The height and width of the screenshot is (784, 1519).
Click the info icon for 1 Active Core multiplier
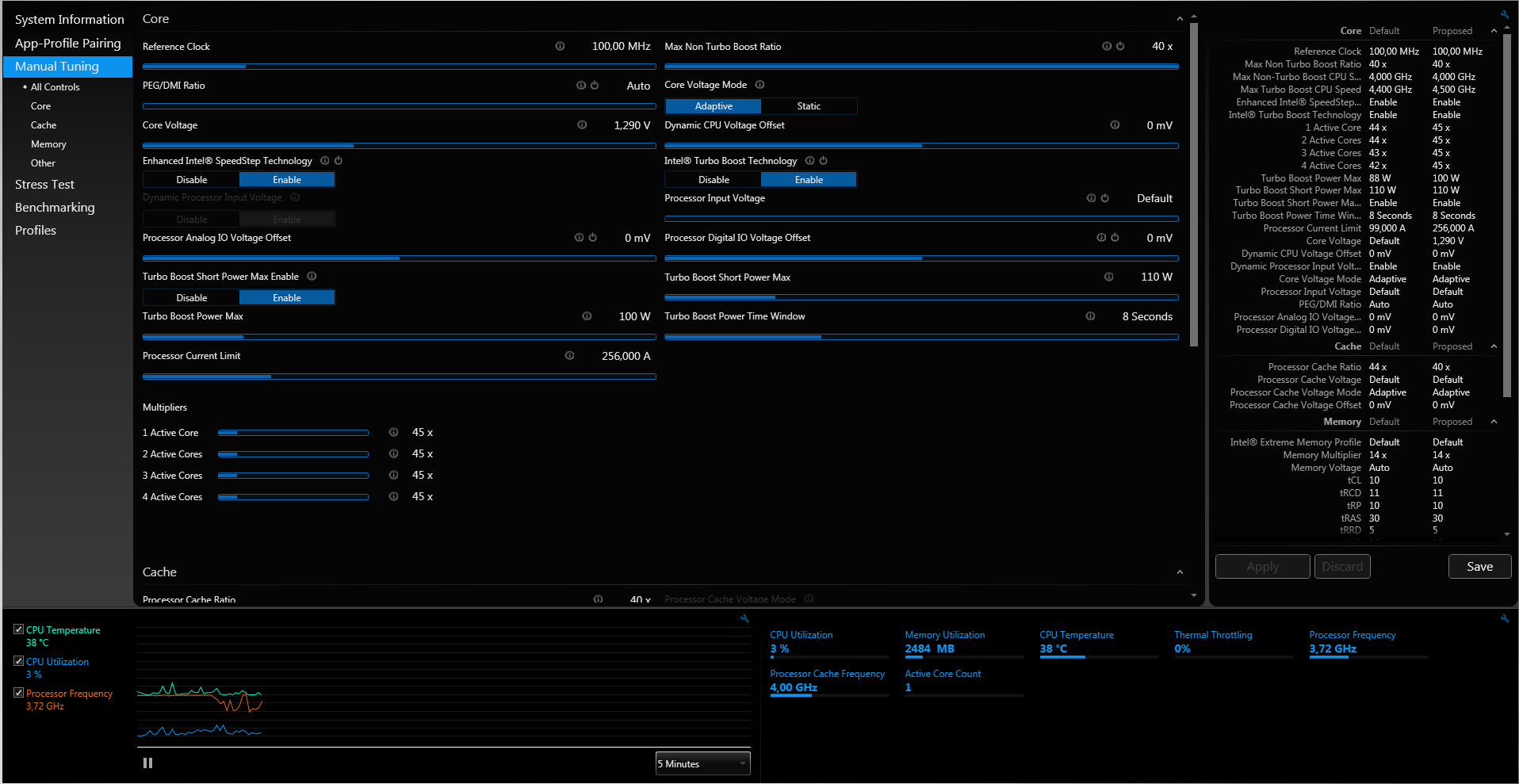[393, 432]
